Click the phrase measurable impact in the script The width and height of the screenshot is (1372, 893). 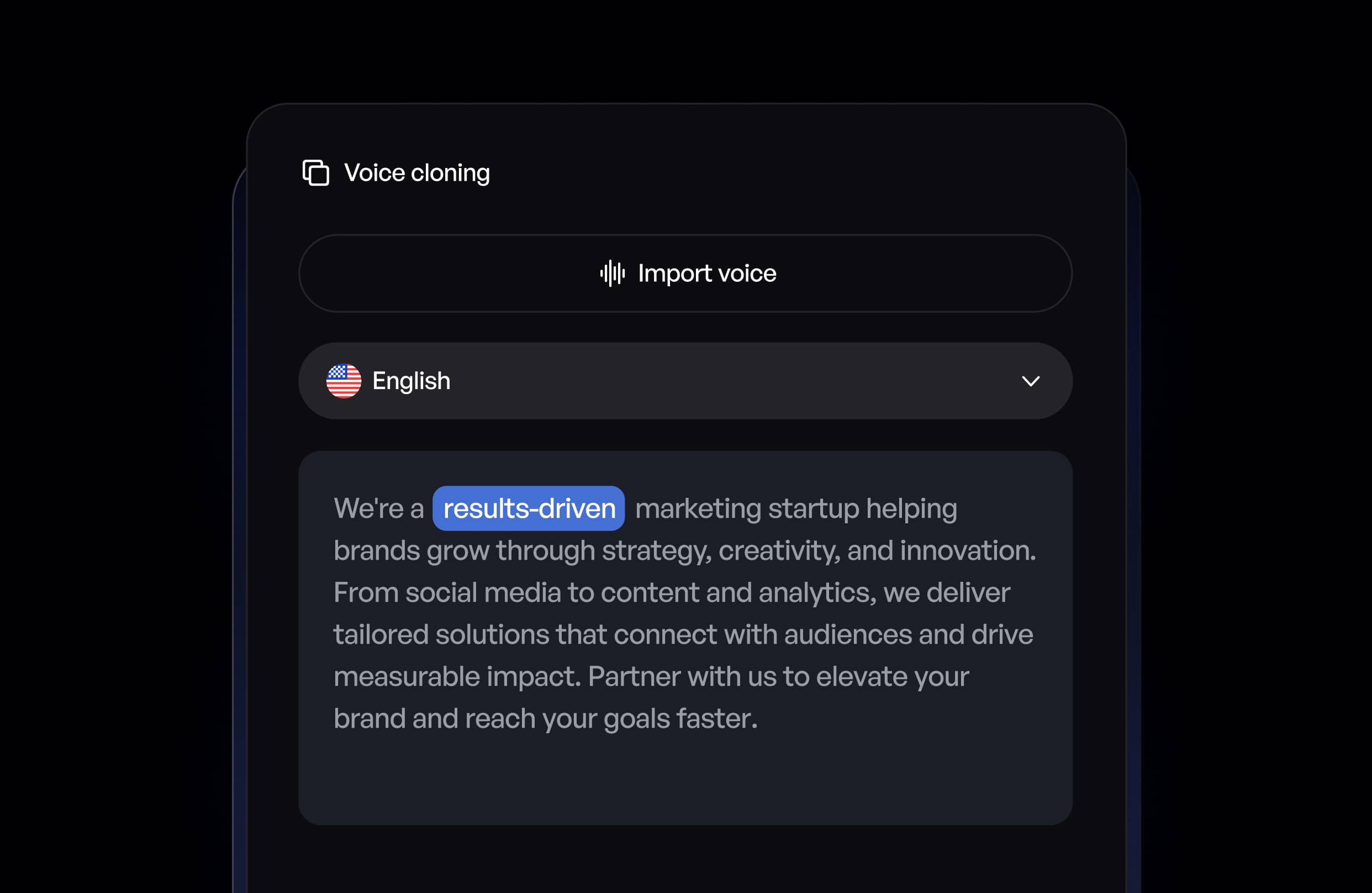pos(456,676)
